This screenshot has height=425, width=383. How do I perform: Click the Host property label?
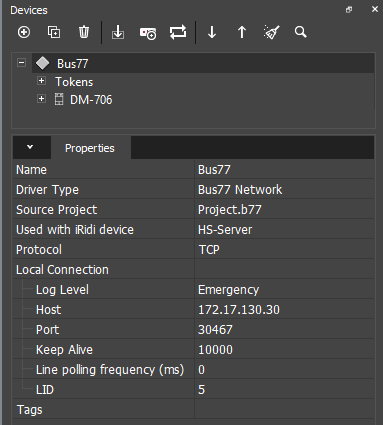pos(49,310)
